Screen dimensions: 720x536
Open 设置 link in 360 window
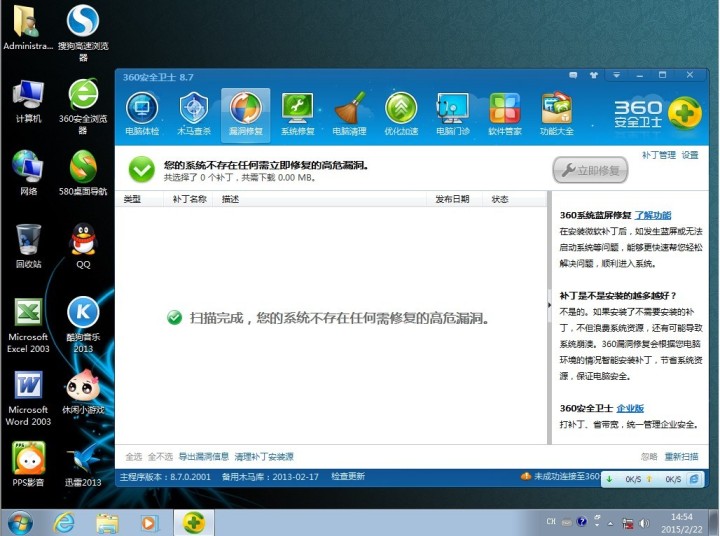coord(690,155)
